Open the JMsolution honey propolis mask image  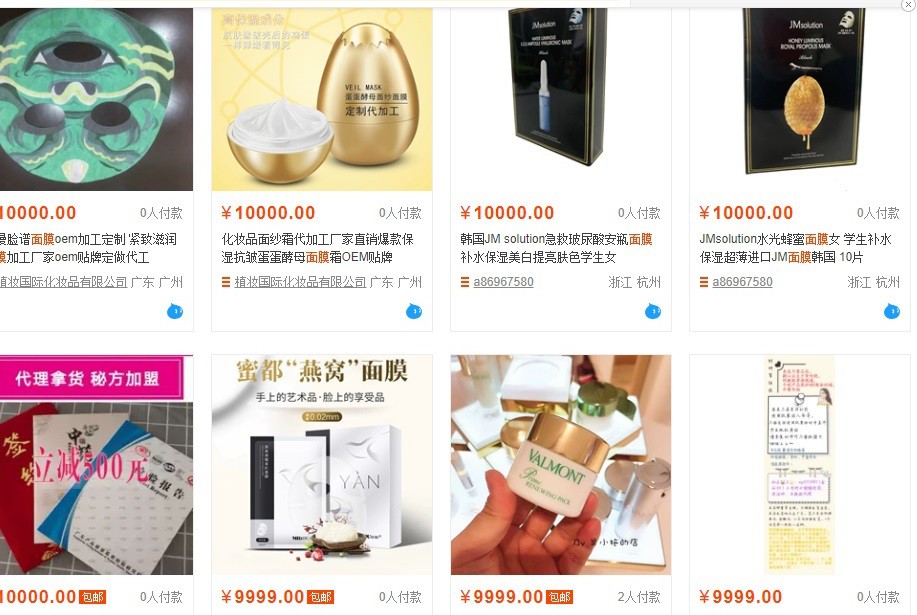click(799, 99)
